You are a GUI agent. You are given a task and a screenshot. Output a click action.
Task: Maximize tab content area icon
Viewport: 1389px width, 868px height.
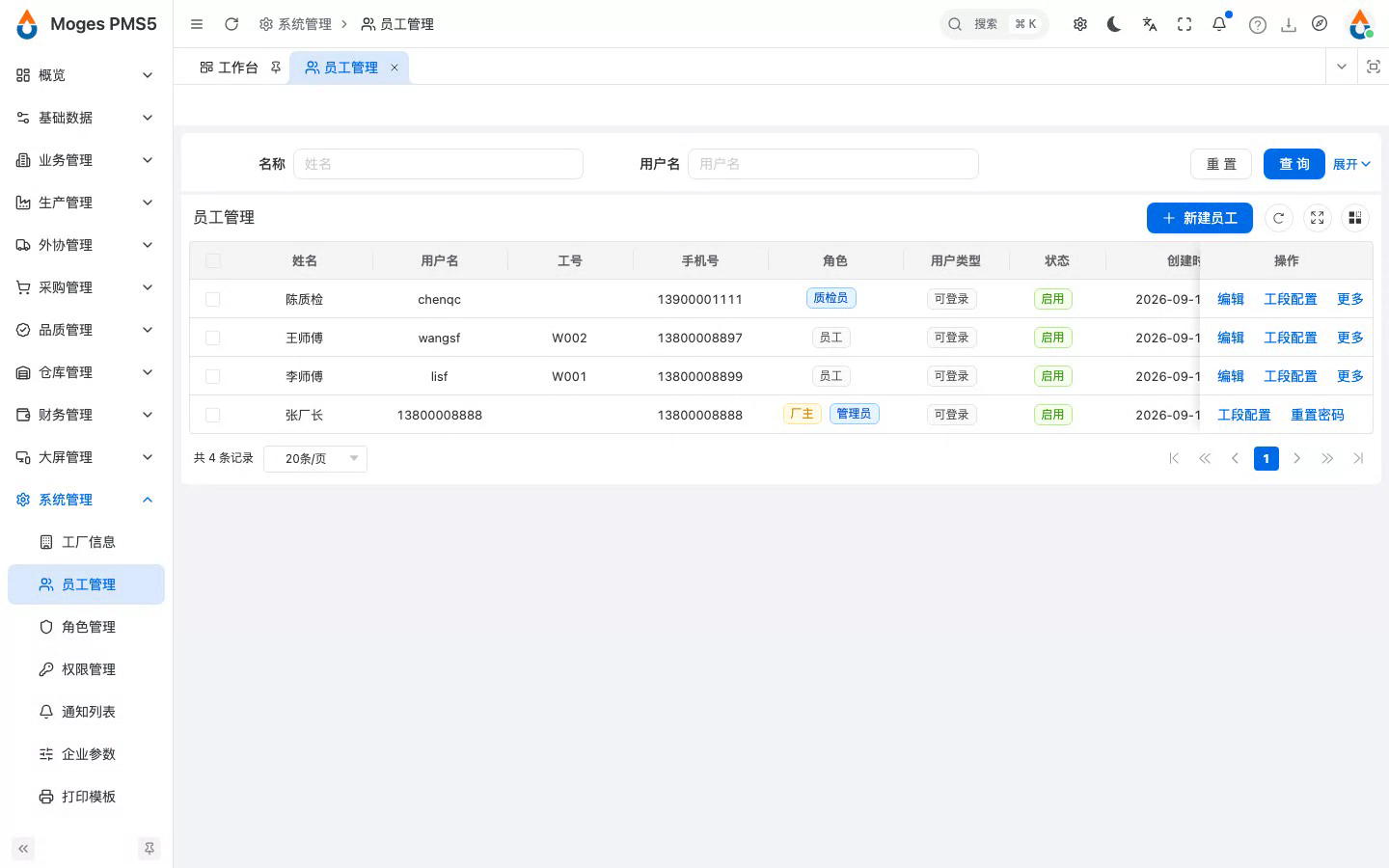pyautogui.click(x=1374, y=67)
